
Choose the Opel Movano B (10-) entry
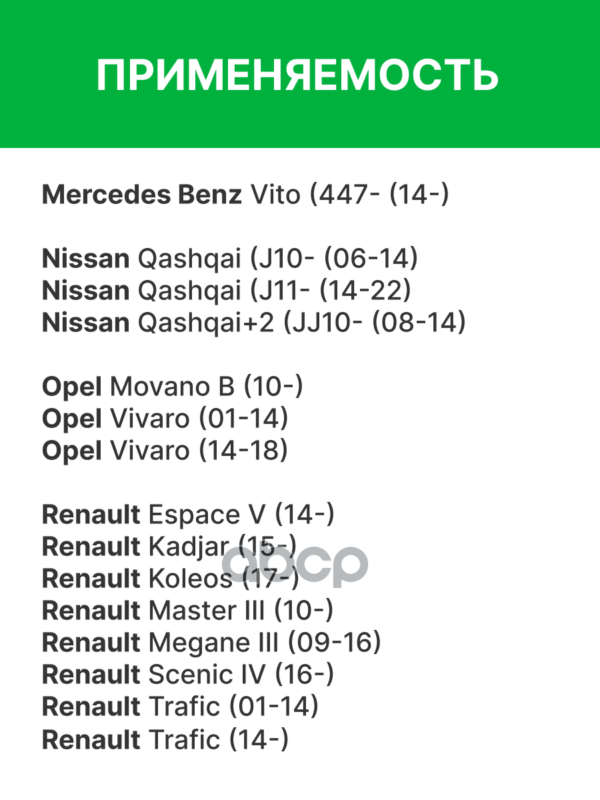(x=172, y=387)
